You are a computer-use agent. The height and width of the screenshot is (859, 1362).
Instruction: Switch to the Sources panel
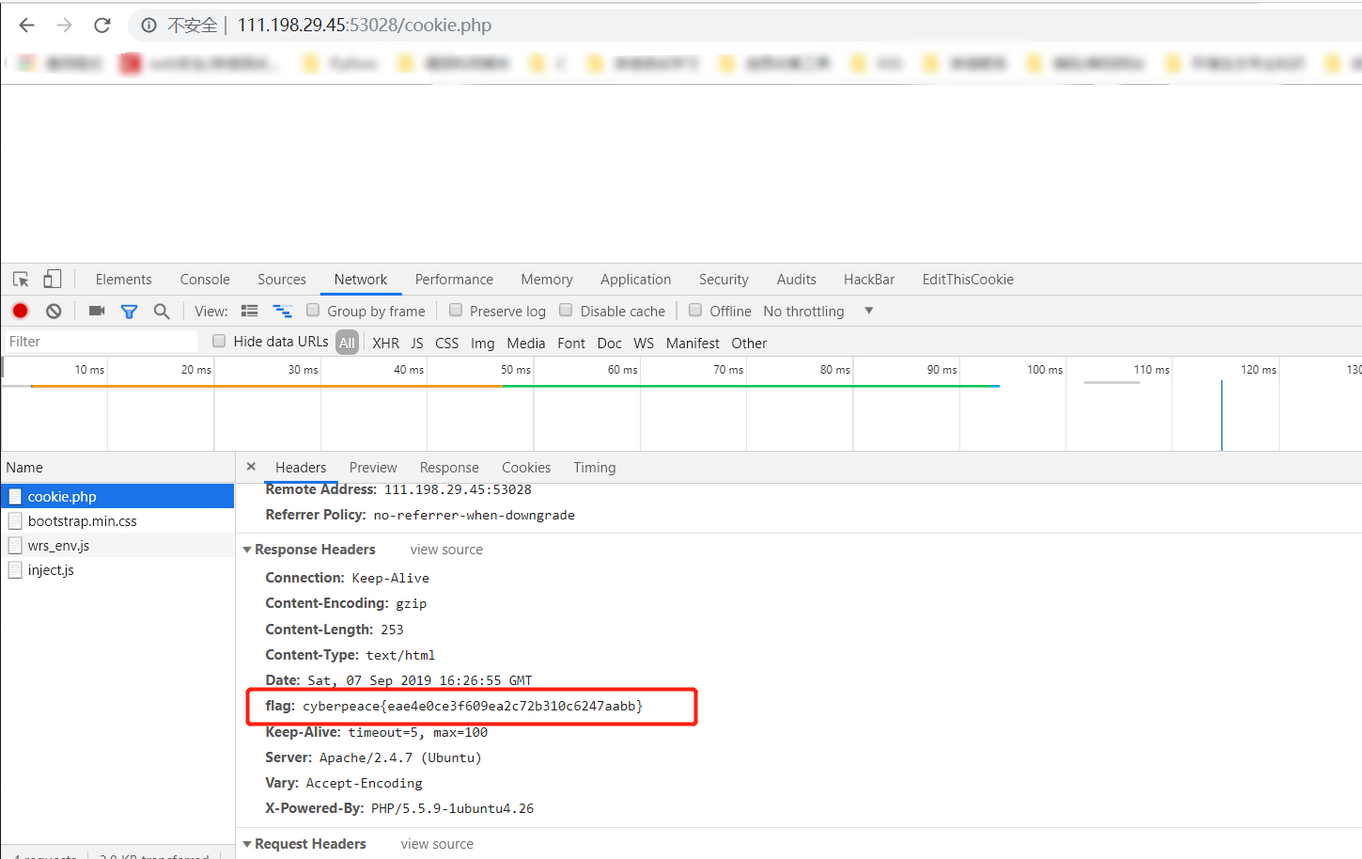point(282,279)
